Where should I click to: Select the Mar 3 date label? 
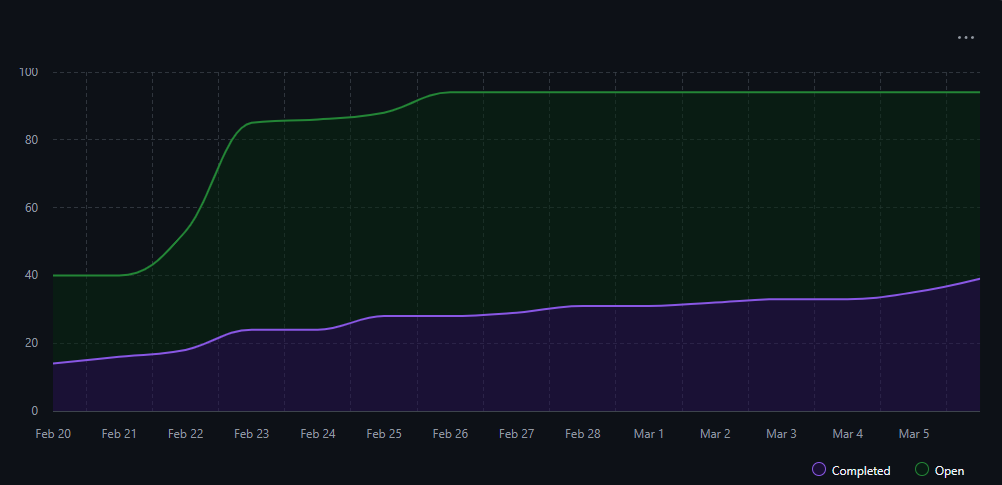point(781,434)
